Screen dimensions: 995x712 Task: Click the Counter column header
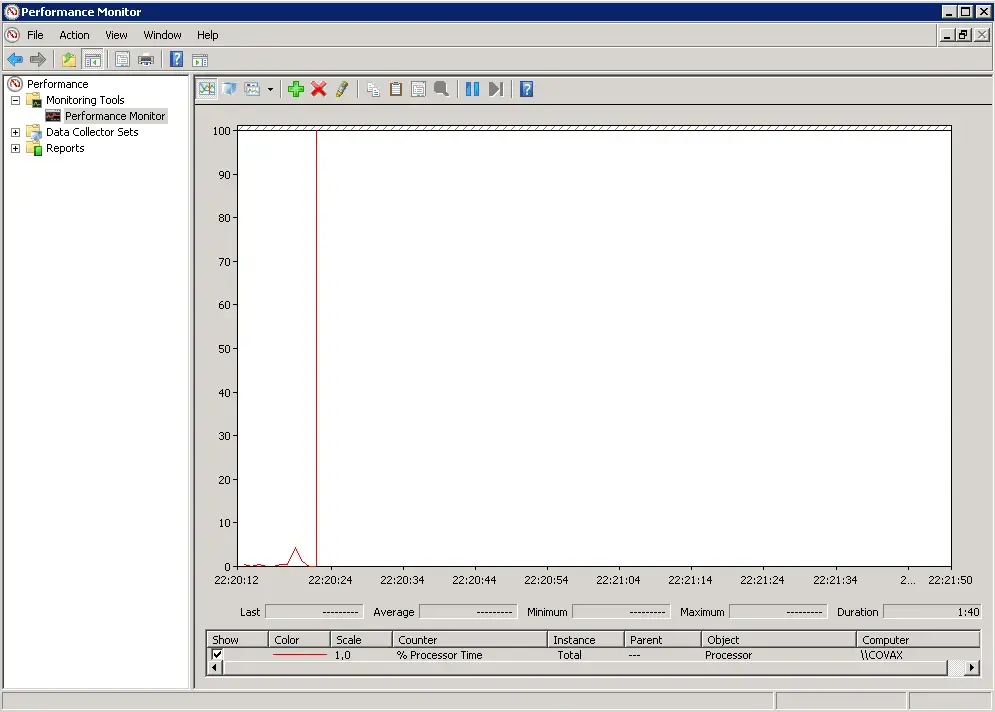click(x=470, y=639)
